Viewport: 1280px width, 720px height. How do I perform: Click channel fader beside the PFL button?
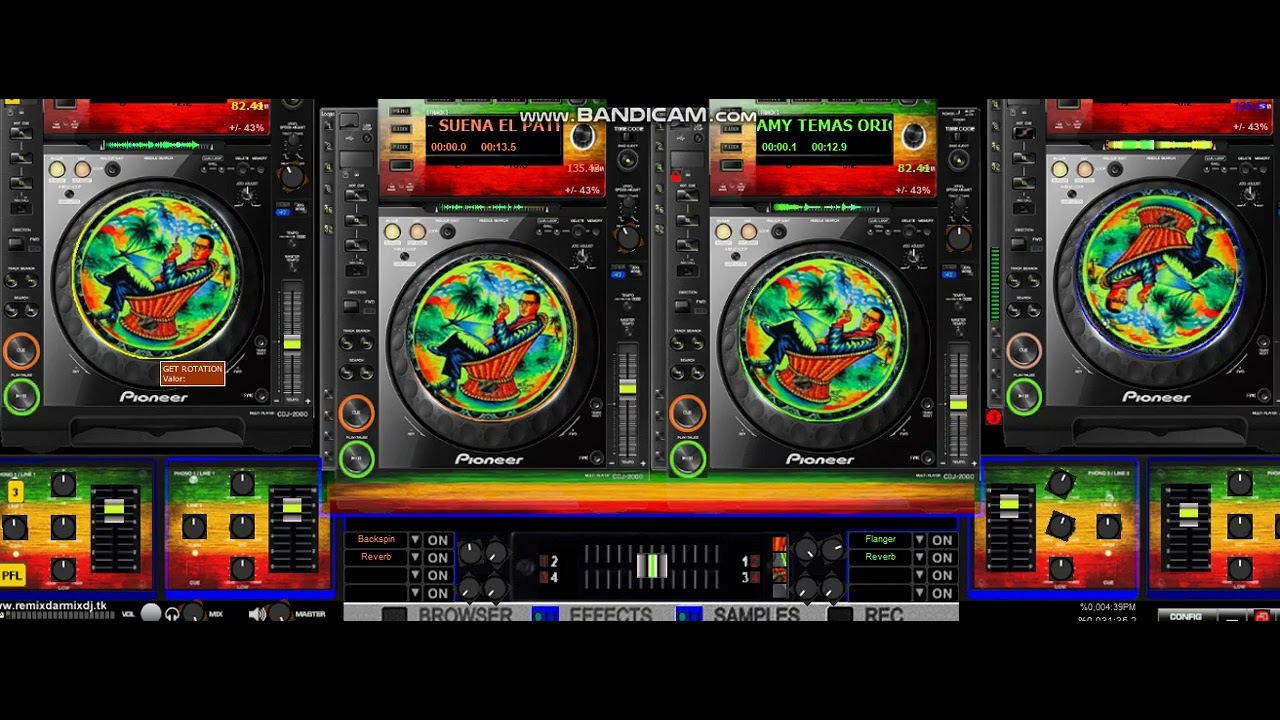coord(113,509)
